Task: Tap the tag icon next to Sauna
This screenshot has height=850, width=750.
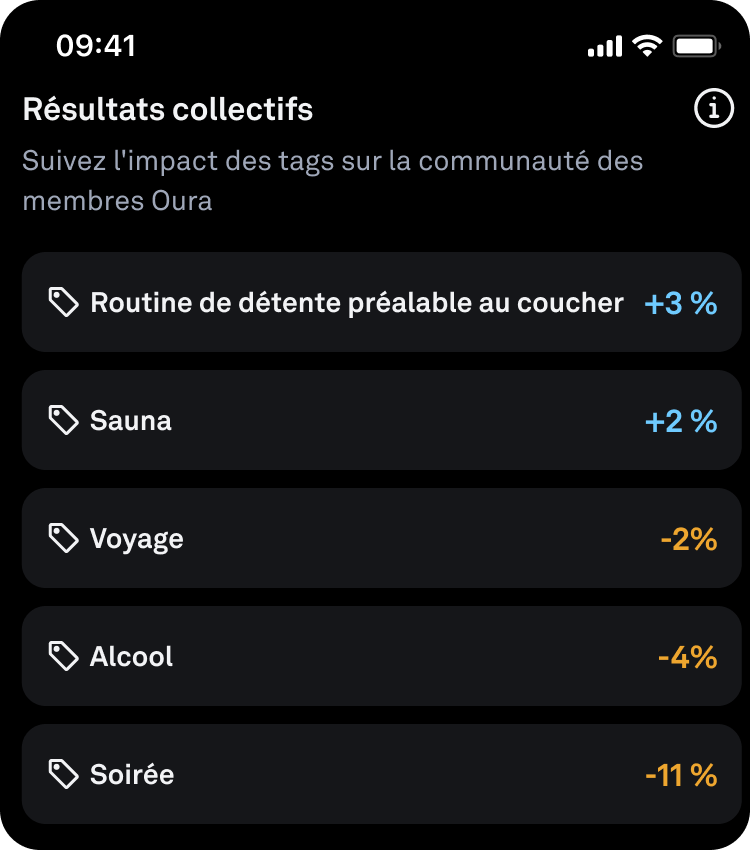Action: pyautogui.click(x=63, y=421)
